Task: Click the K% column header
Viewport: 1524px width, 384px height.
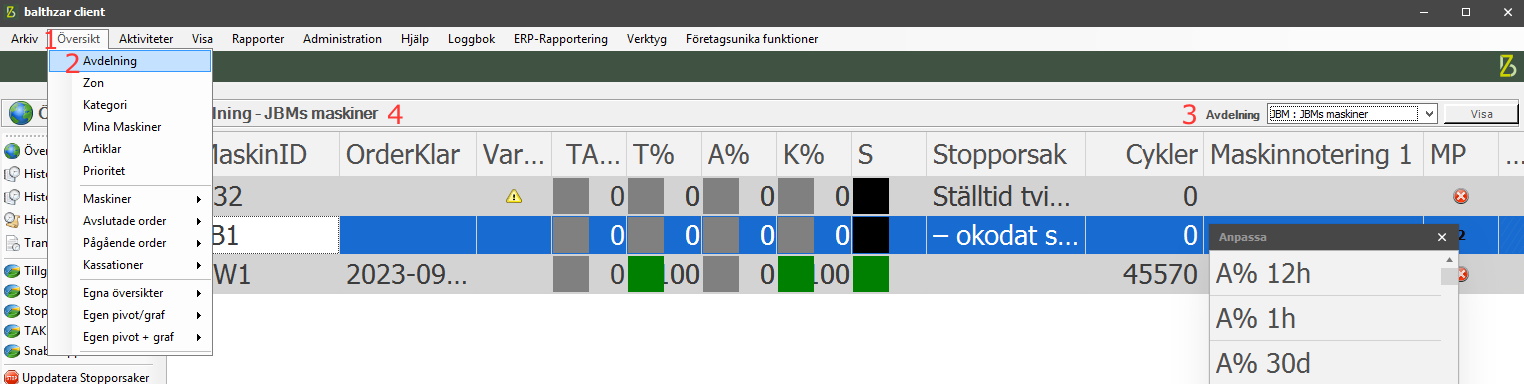Action: click(814, 154)
